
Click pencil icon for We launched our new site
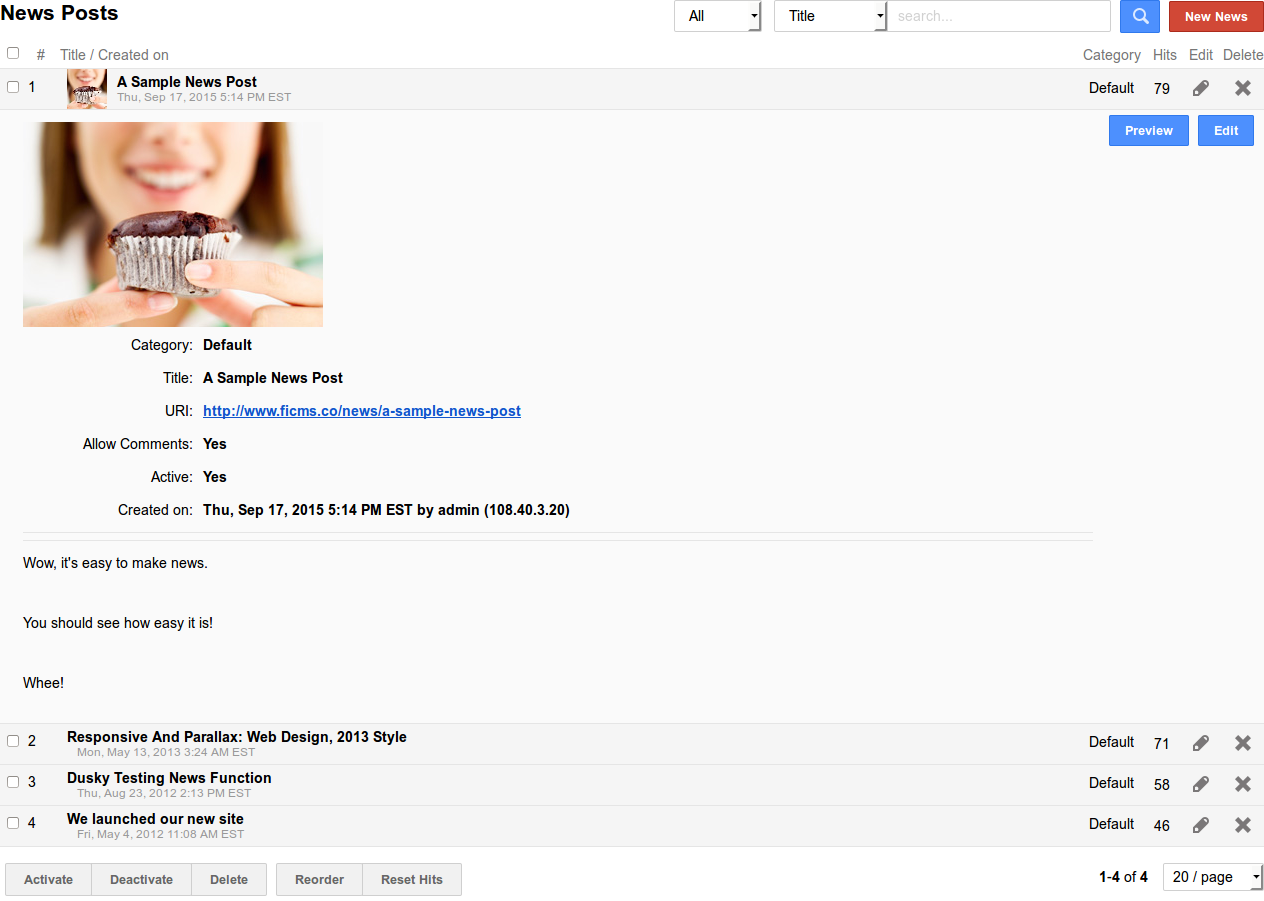pyautogui.click(x=1201, y=825)
